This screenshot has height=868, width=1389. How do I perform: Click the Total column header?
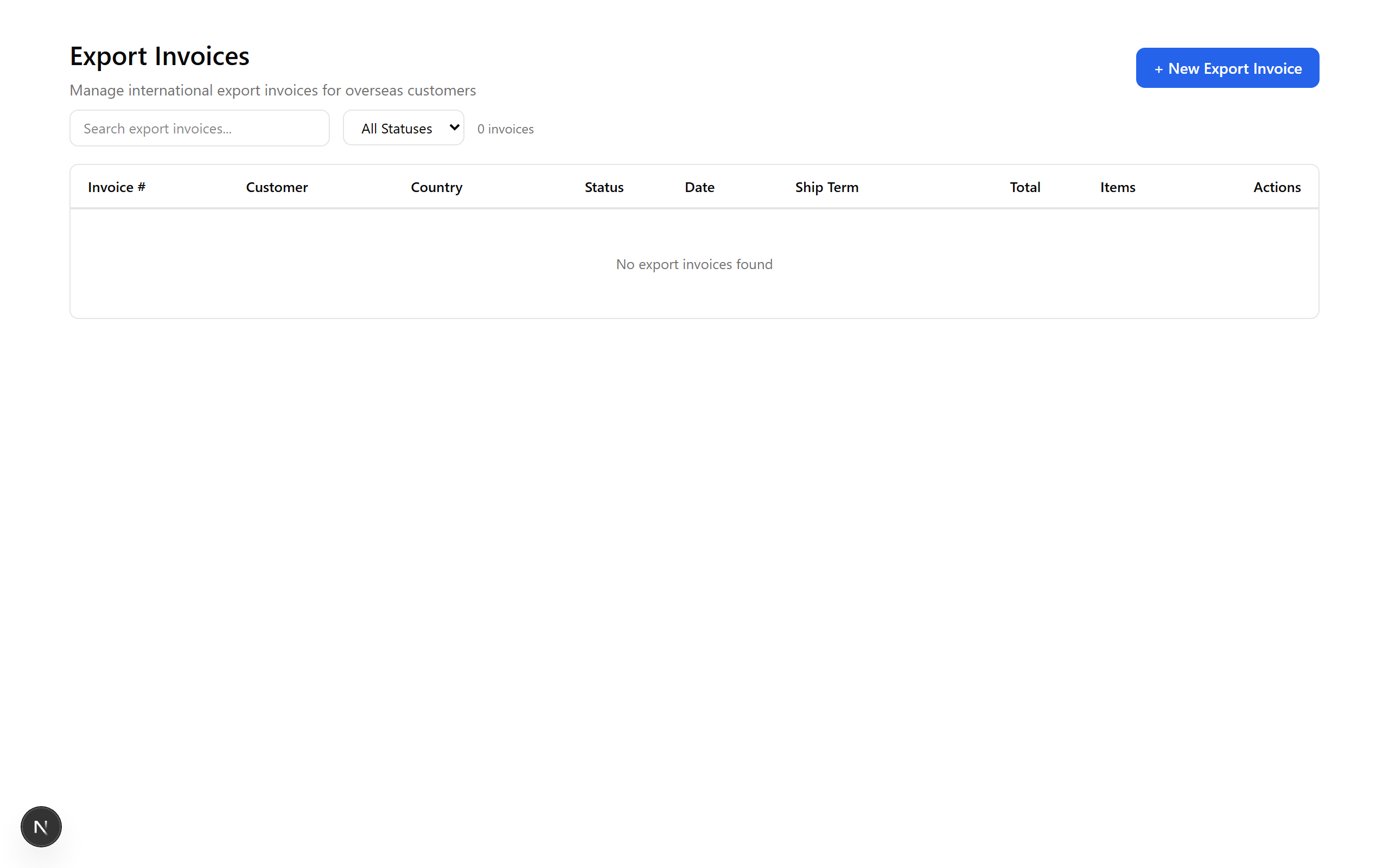(1024, 187)
